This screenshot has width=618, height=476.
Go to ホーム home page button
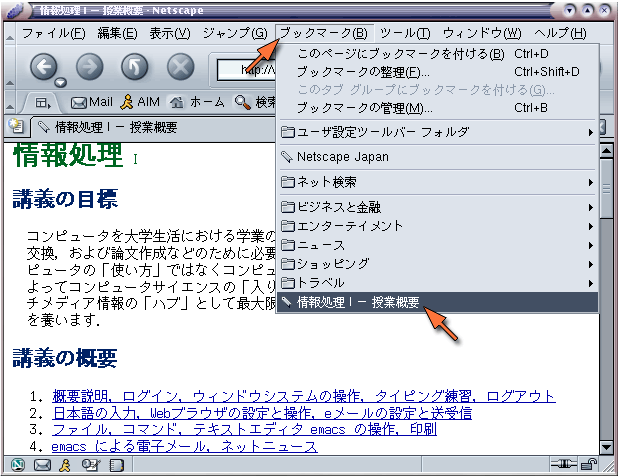click(x=197, y=102)
